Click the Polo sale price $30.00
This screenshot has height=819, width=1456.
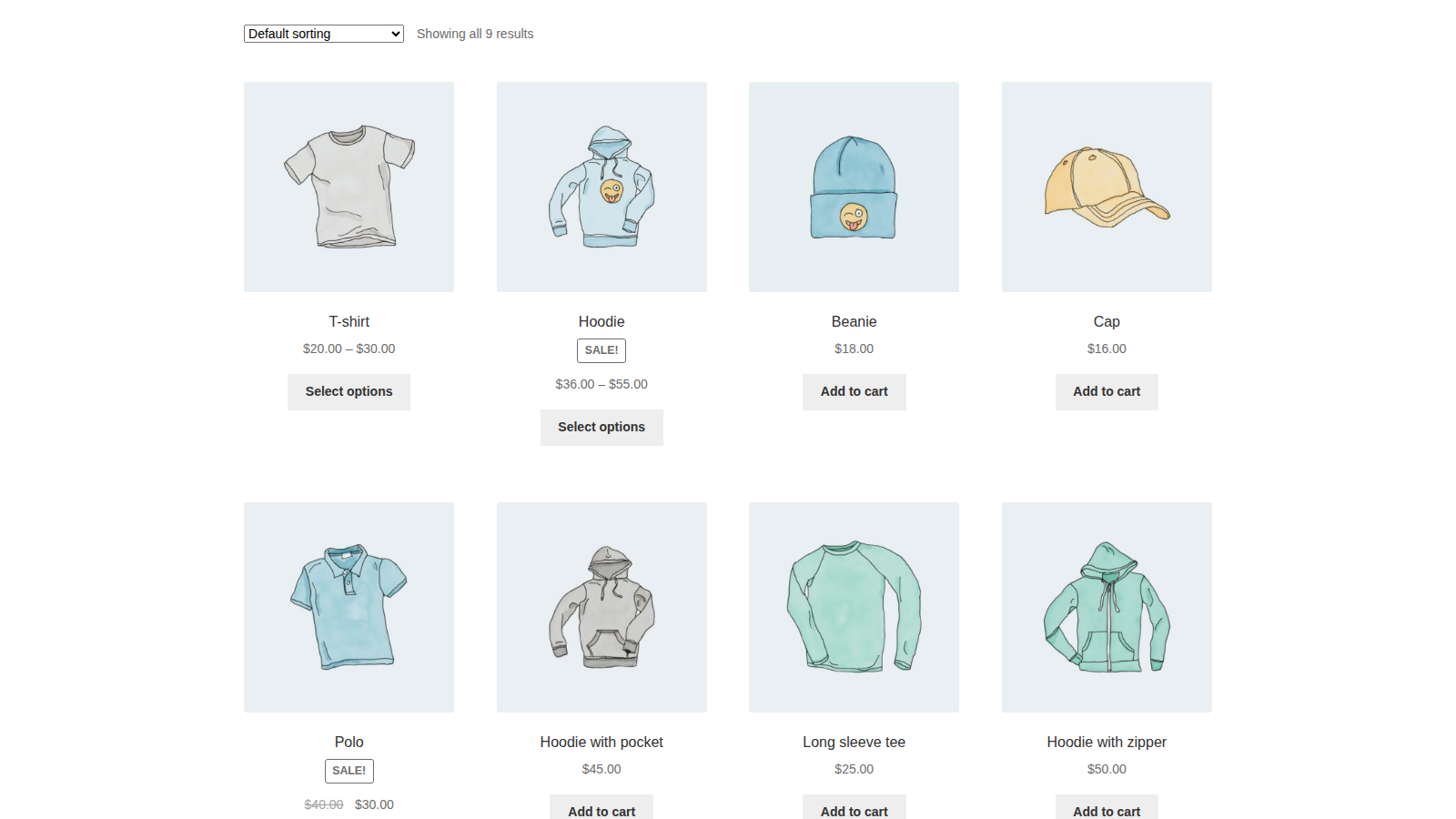pos(374,804)
